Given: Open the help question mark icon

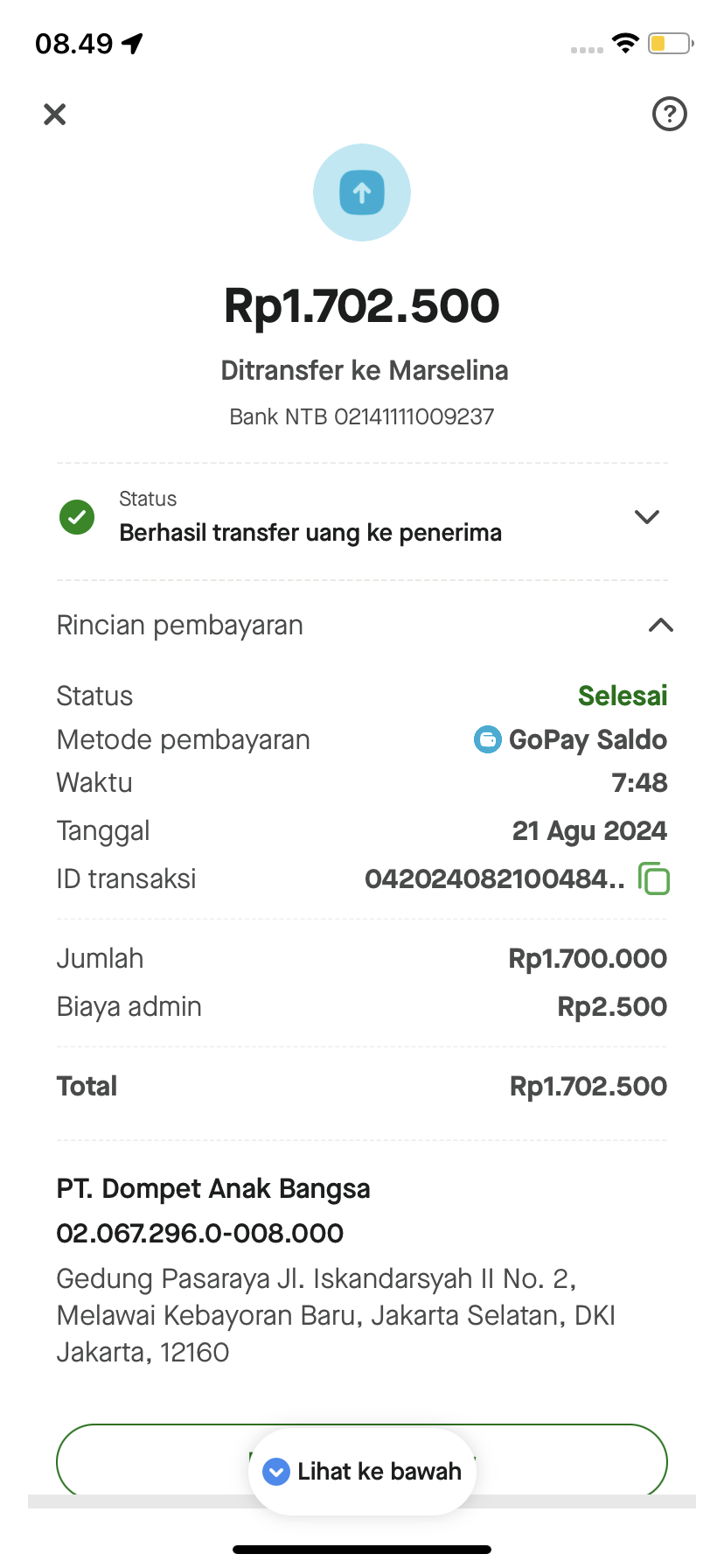Looking at the screenshot, I should [670, 114].
